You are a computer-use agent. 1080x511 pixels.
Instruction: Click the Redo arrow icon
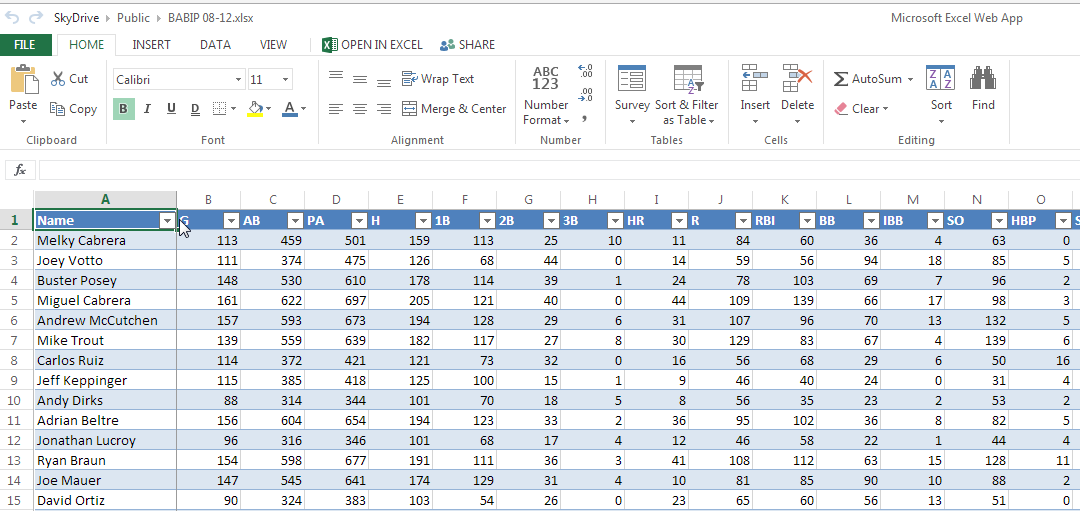pos(36,17)
